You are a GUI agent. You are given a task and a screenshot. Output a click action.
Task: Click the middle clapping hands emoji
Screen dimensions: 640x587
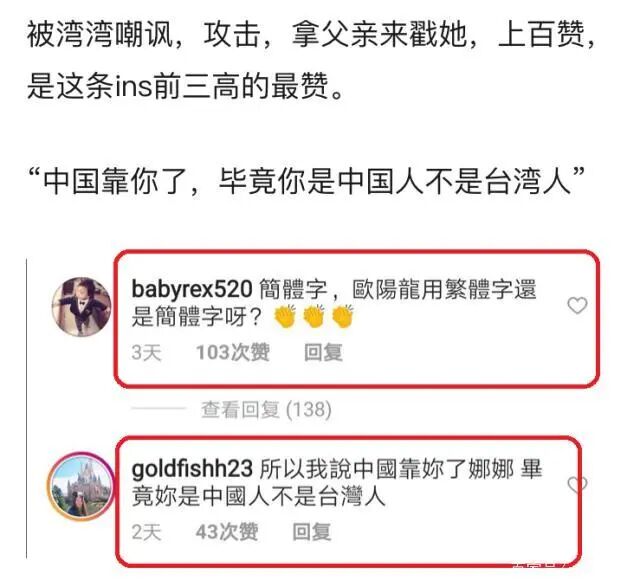[313, 316]
